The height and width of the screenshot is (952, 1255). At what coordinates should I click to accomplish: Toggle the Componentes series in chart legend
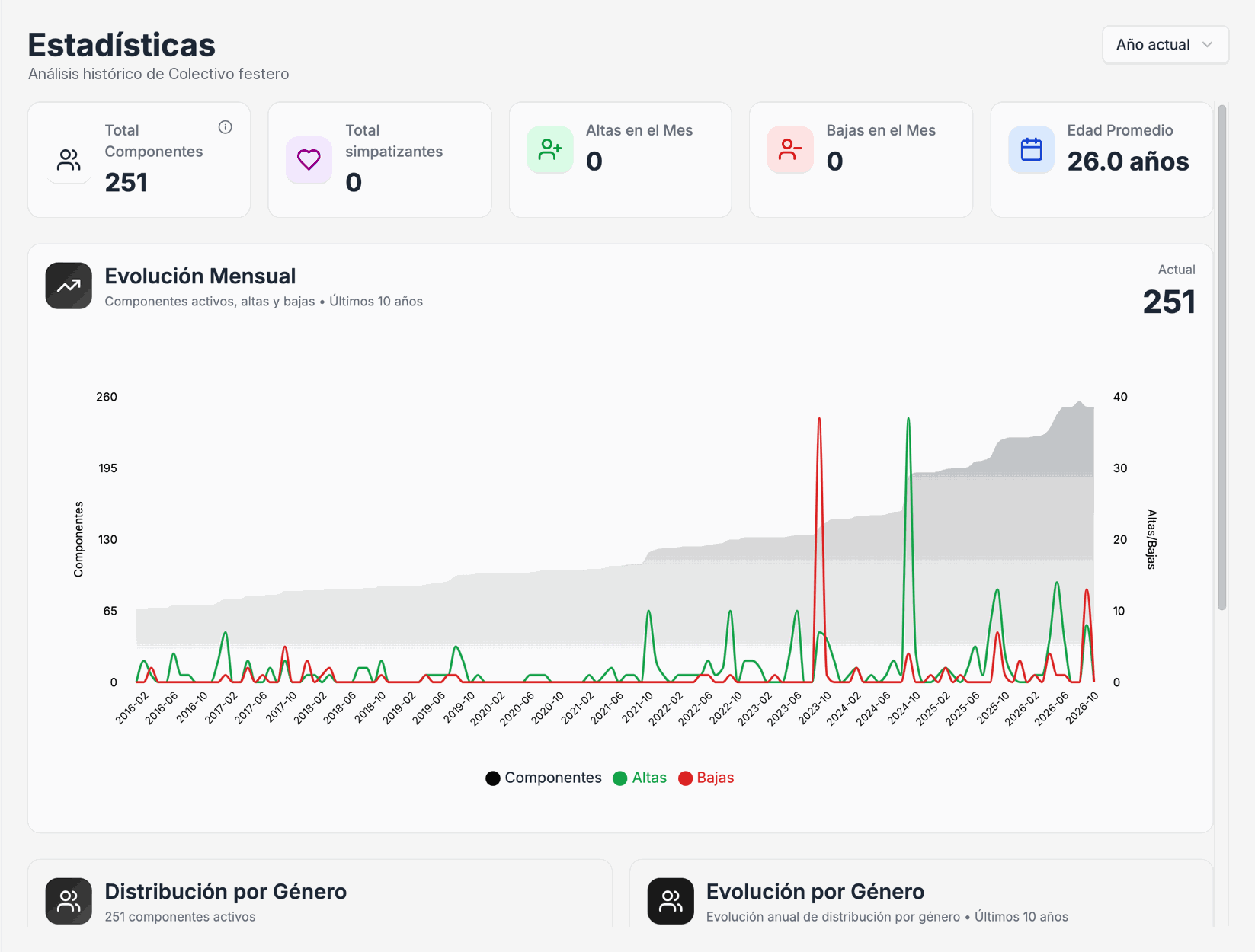pyautogui.click(x=543, y=778)
